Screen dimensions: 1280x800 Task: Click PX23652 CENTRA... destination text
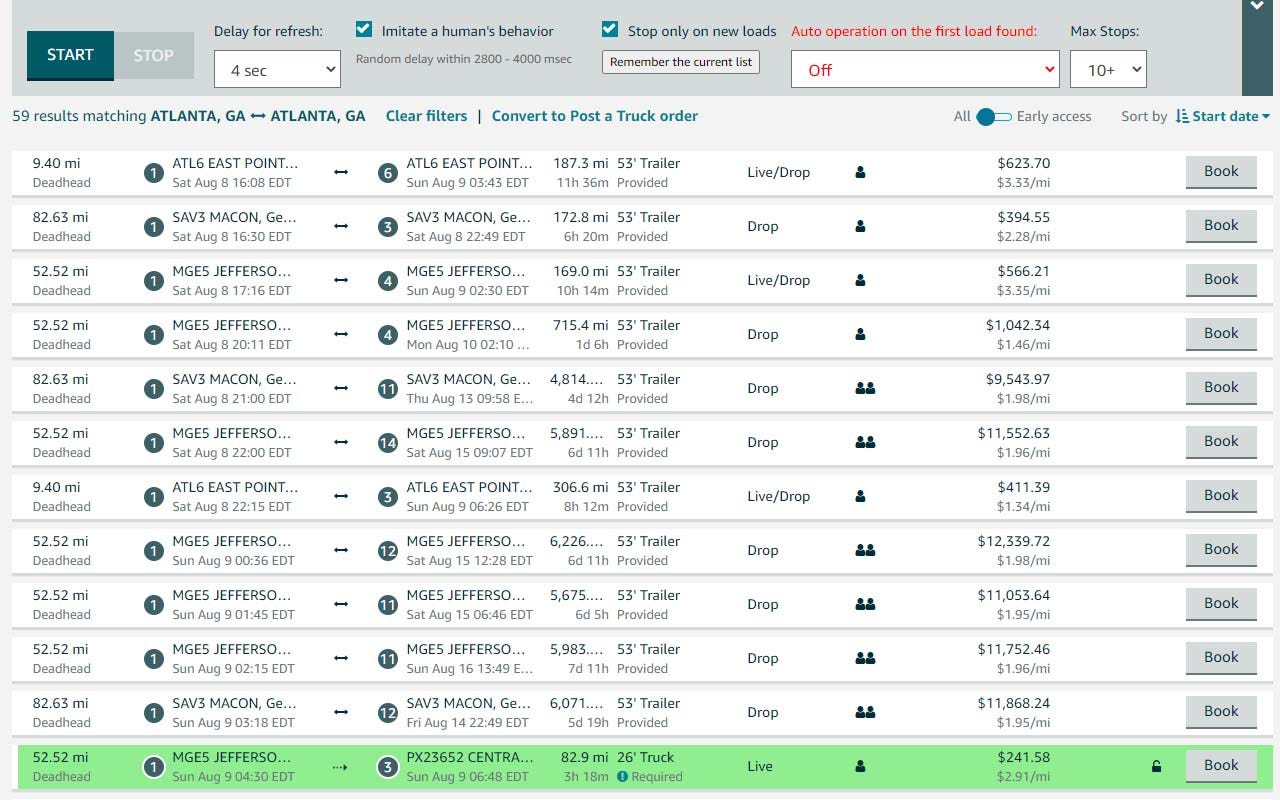[470, 757]
